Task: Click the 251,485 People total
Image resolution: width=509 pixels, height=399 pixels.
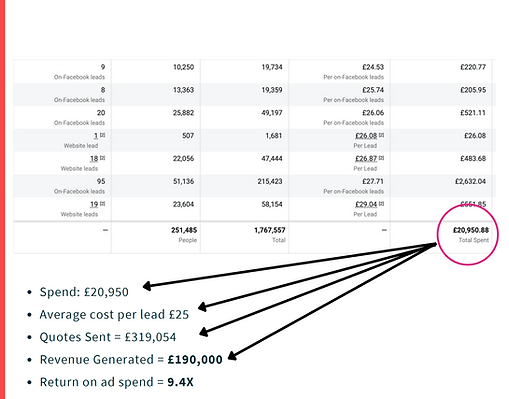Action: click(x=184, y=230)
